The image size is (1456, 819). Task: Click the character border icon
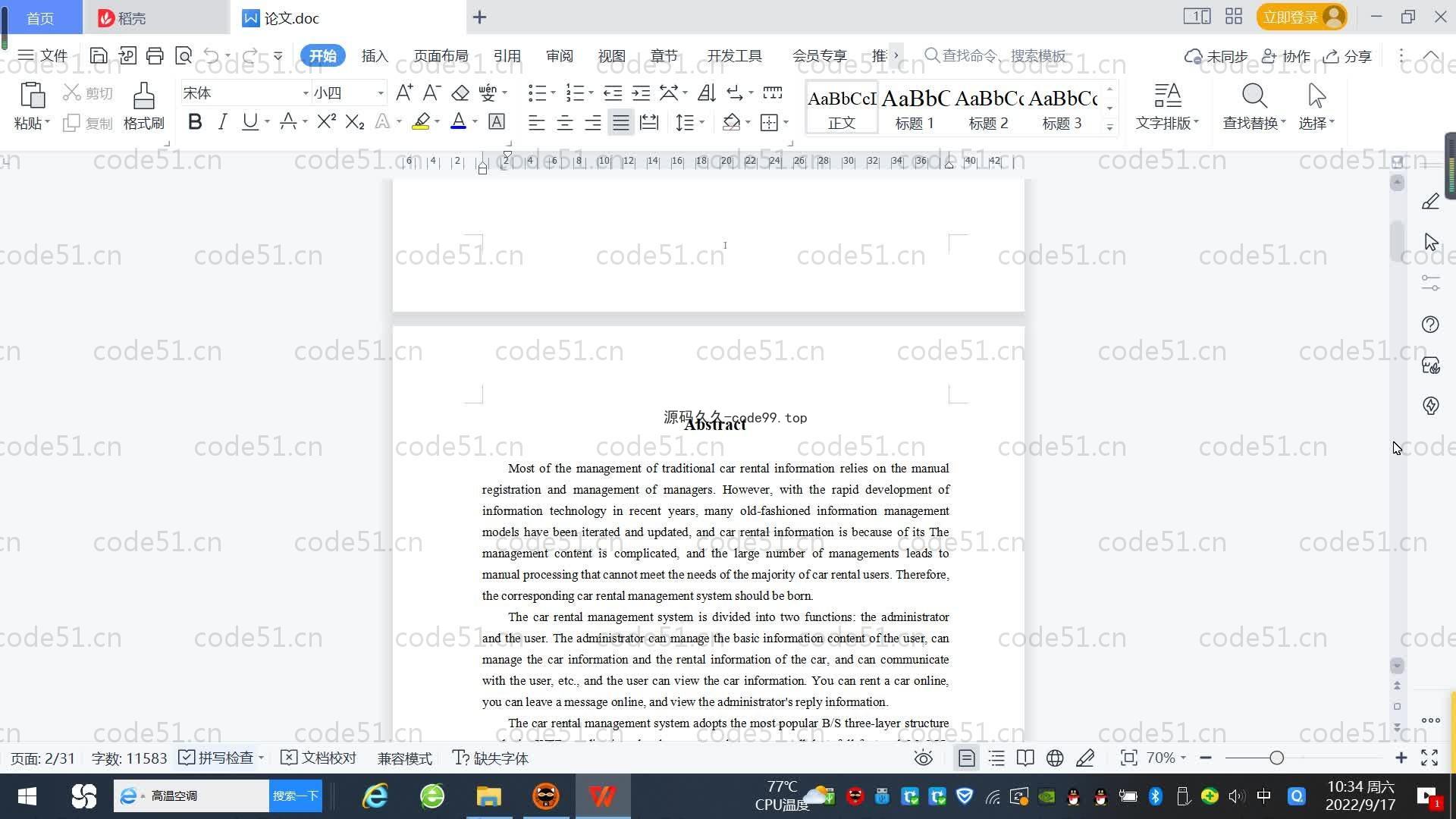click(497, 121)
